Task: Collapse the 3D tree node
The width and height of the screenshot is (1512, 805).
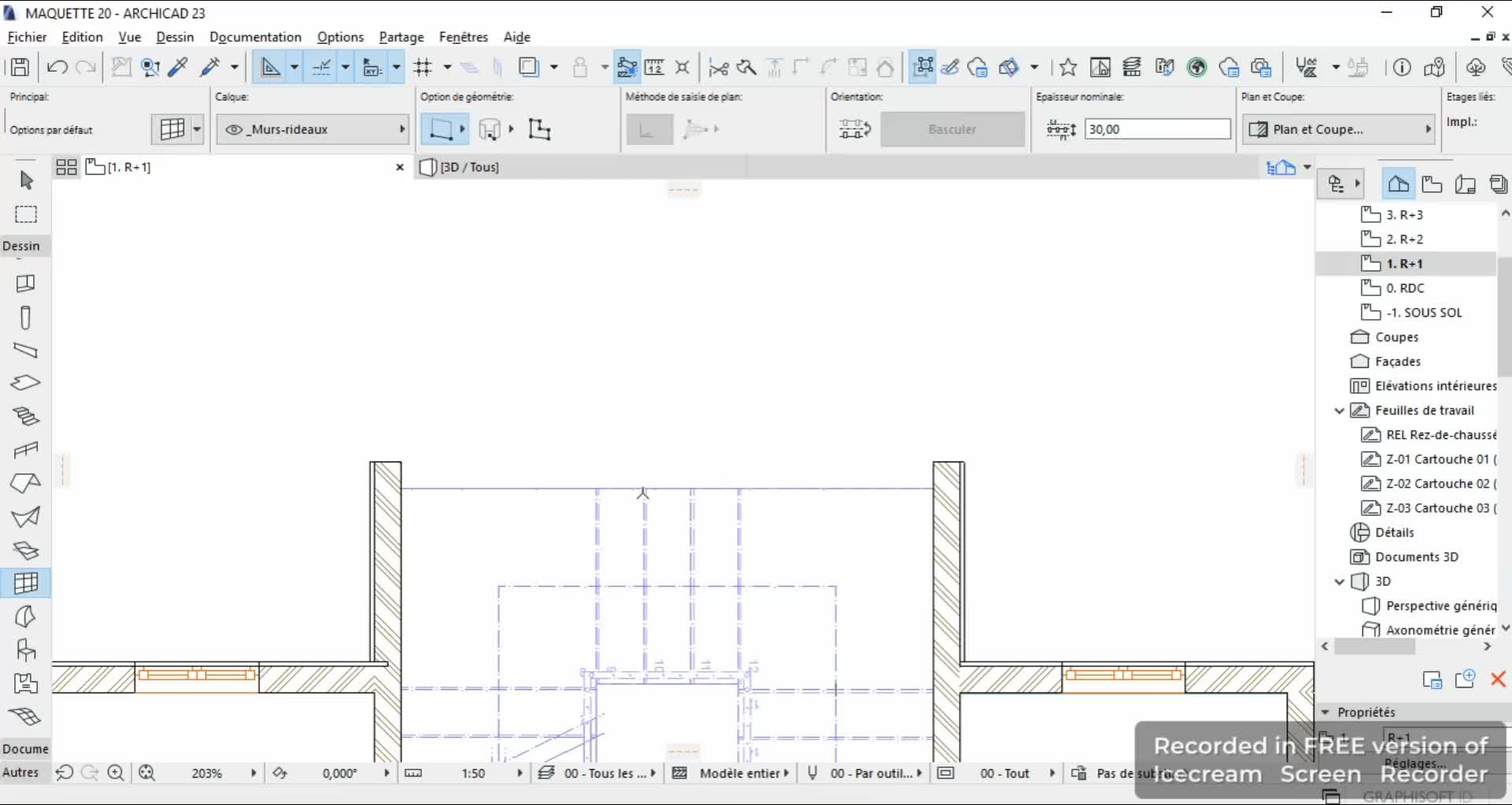Action: [1339, 581]
